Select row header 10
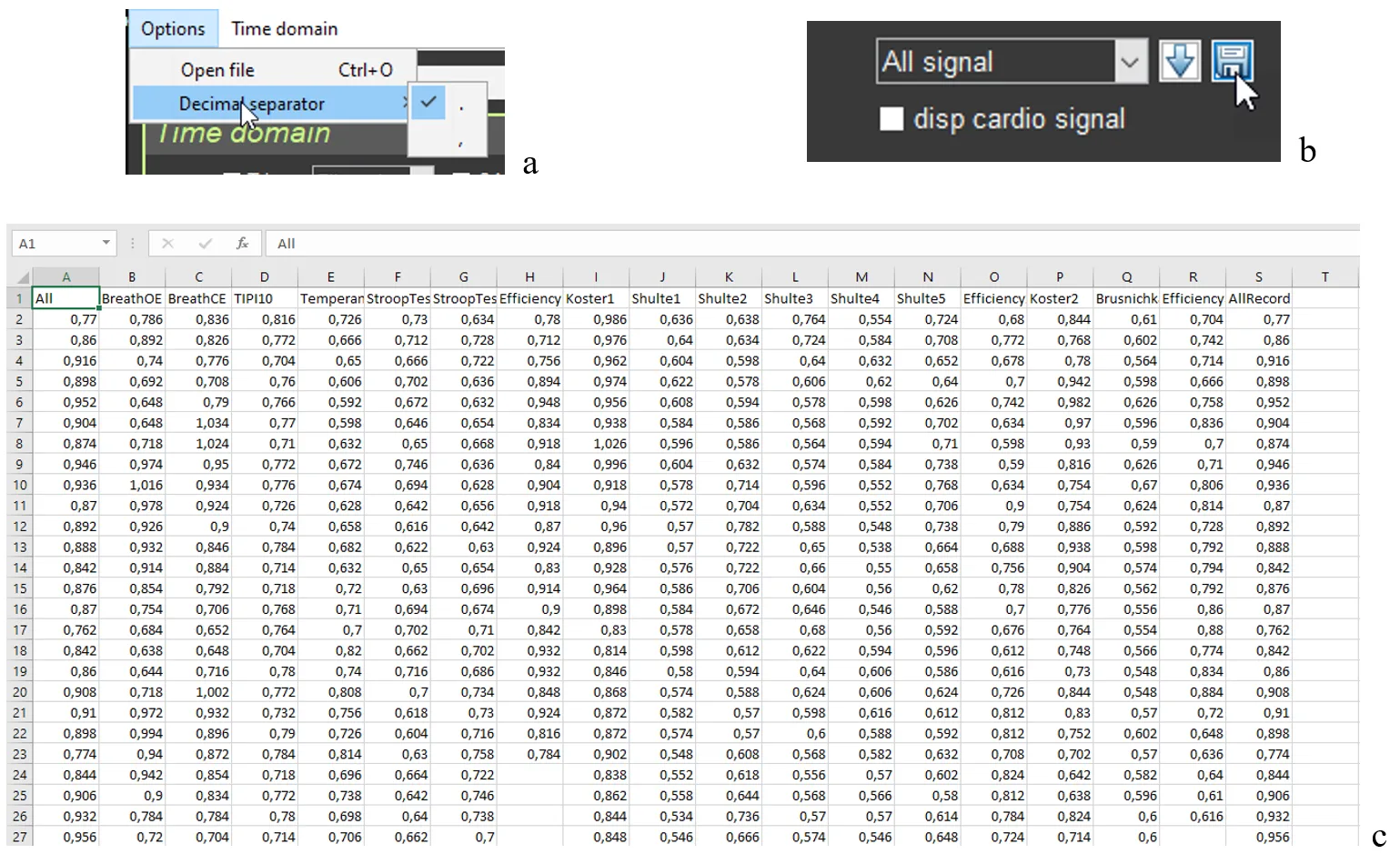 19,486
